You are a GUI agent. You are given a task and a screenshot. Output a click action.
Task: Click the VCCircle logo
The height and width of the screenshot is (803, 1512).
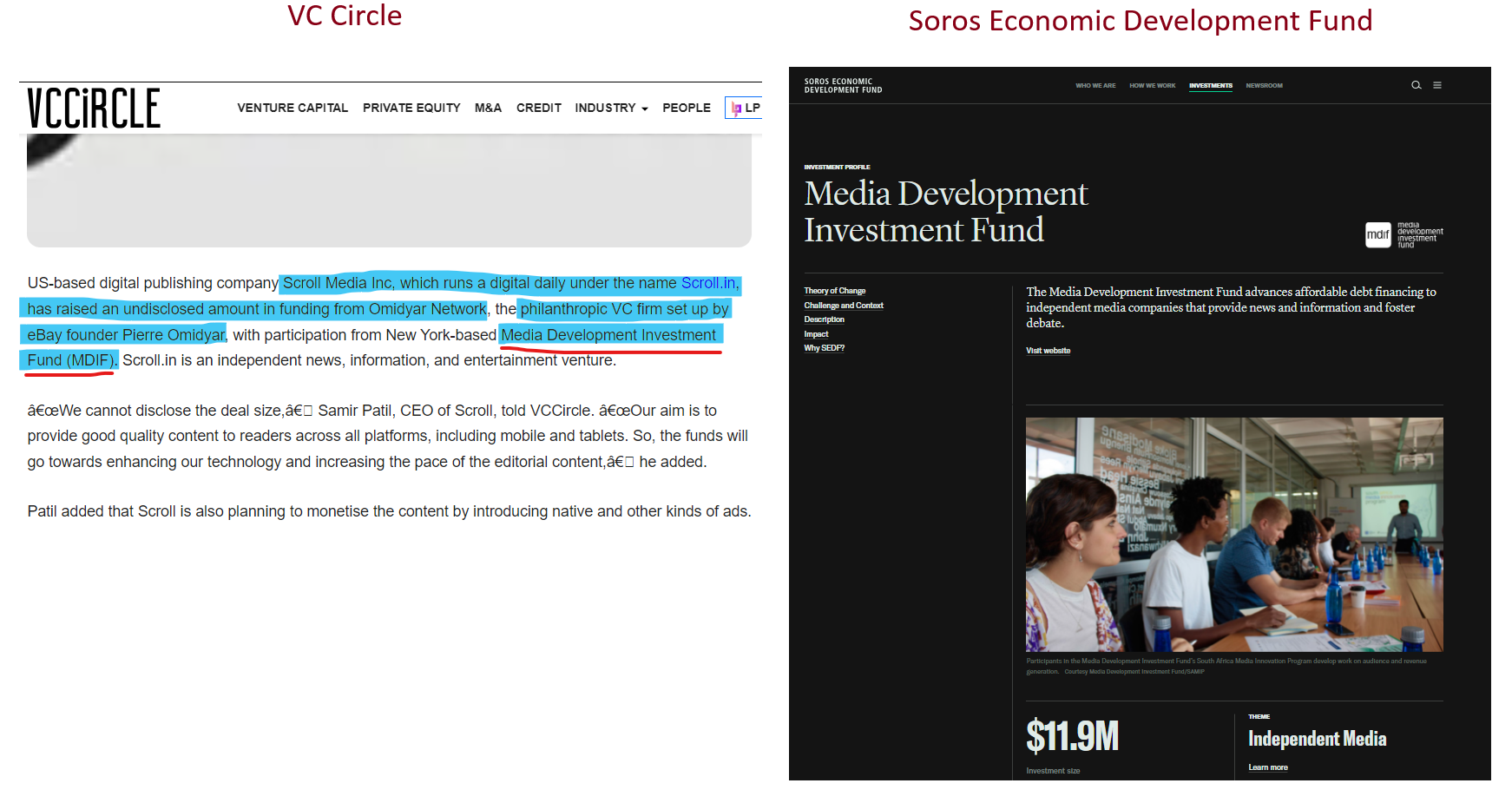[x=94, y=109]
